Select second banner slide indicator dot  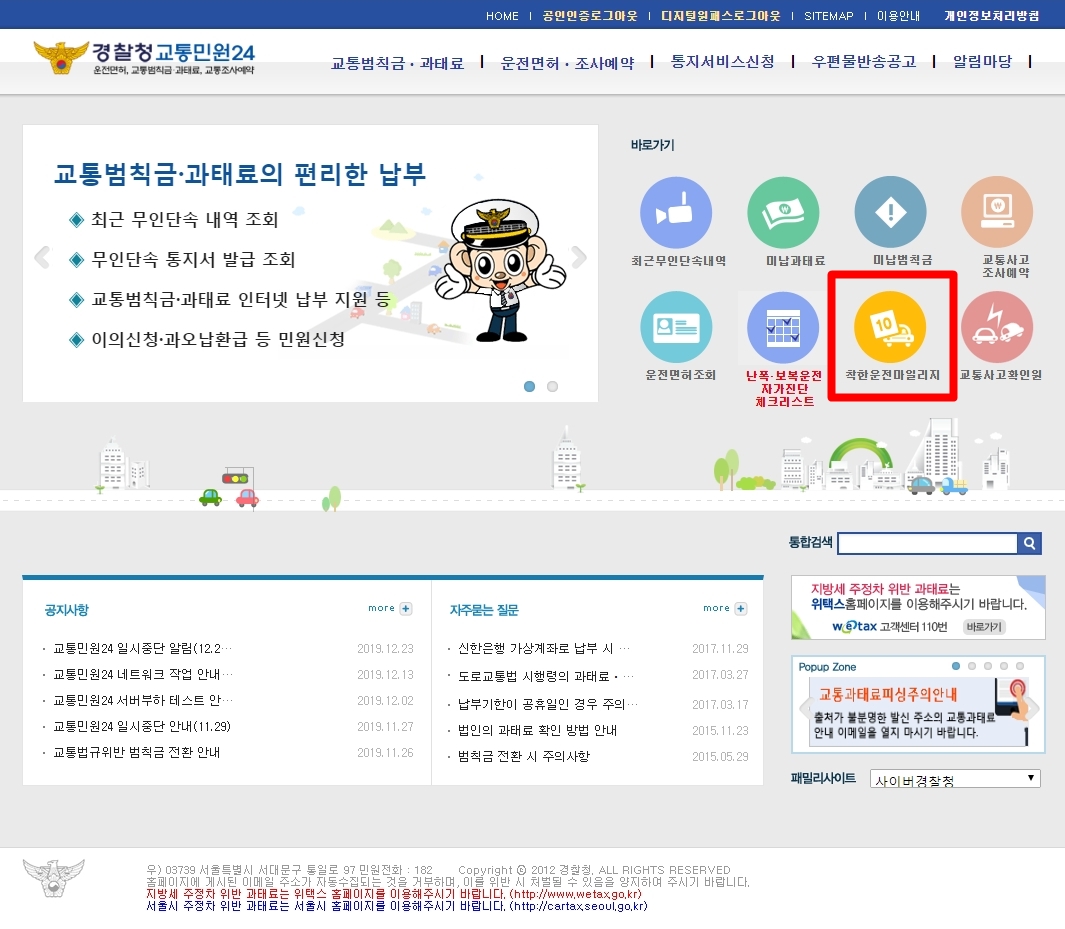click(x=552, y=386)
